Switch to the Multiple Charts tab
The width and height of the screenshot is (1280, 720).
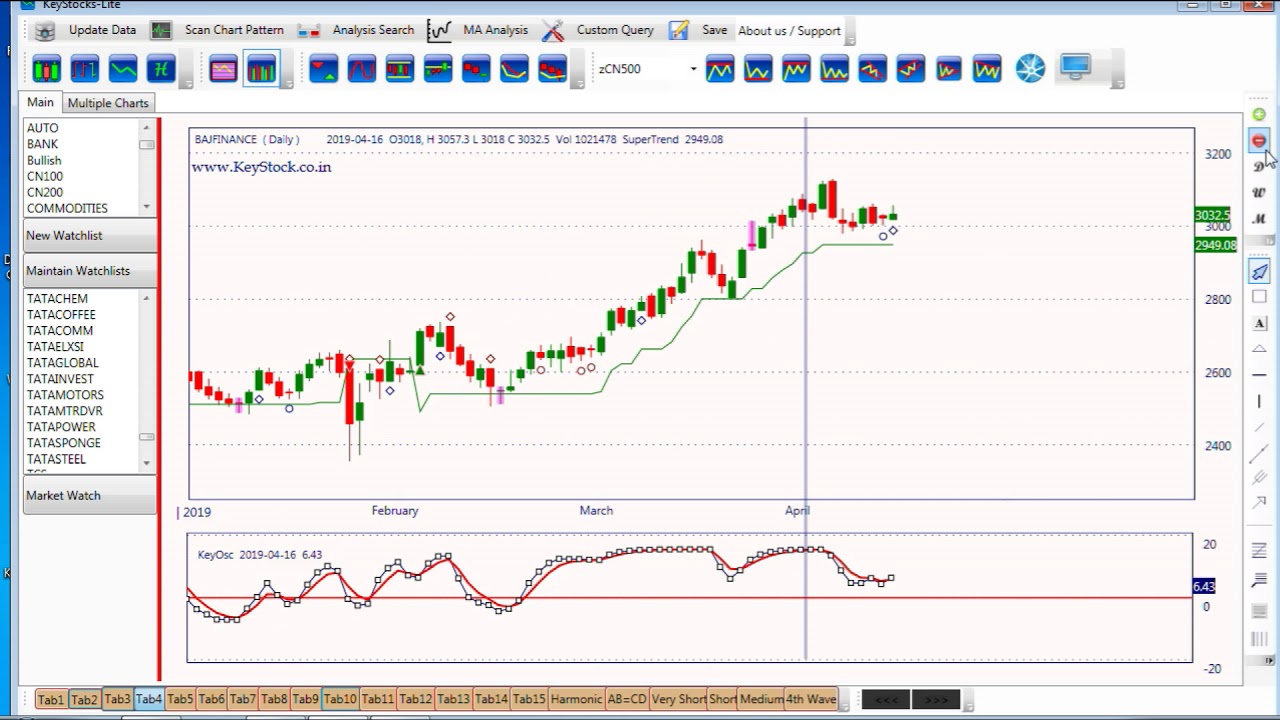(x=108, y=103)
